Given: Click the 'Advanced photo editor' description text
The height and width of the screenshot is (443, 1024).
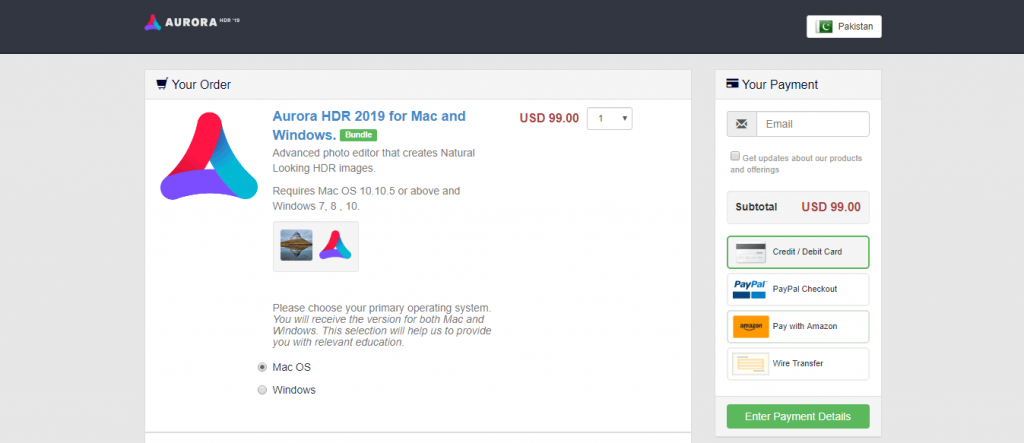Looking at the screenshot, I should [374, 161].
